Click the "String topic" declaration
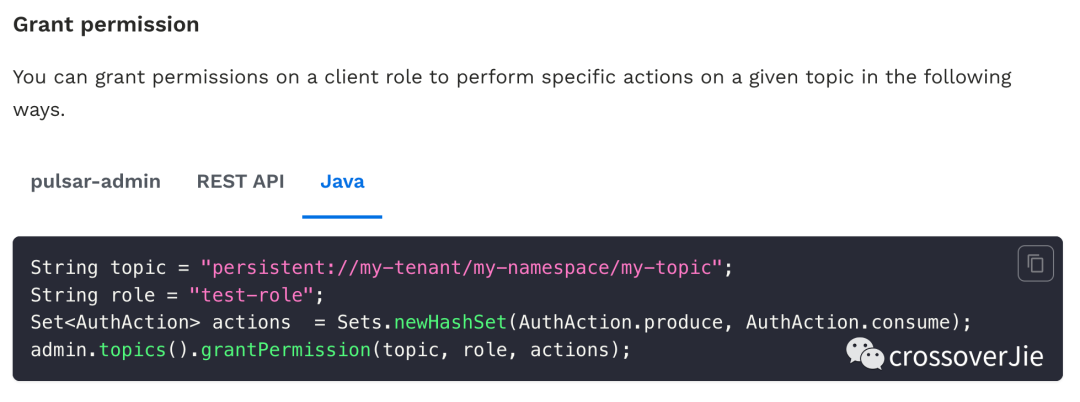 [x=98, y=267]
